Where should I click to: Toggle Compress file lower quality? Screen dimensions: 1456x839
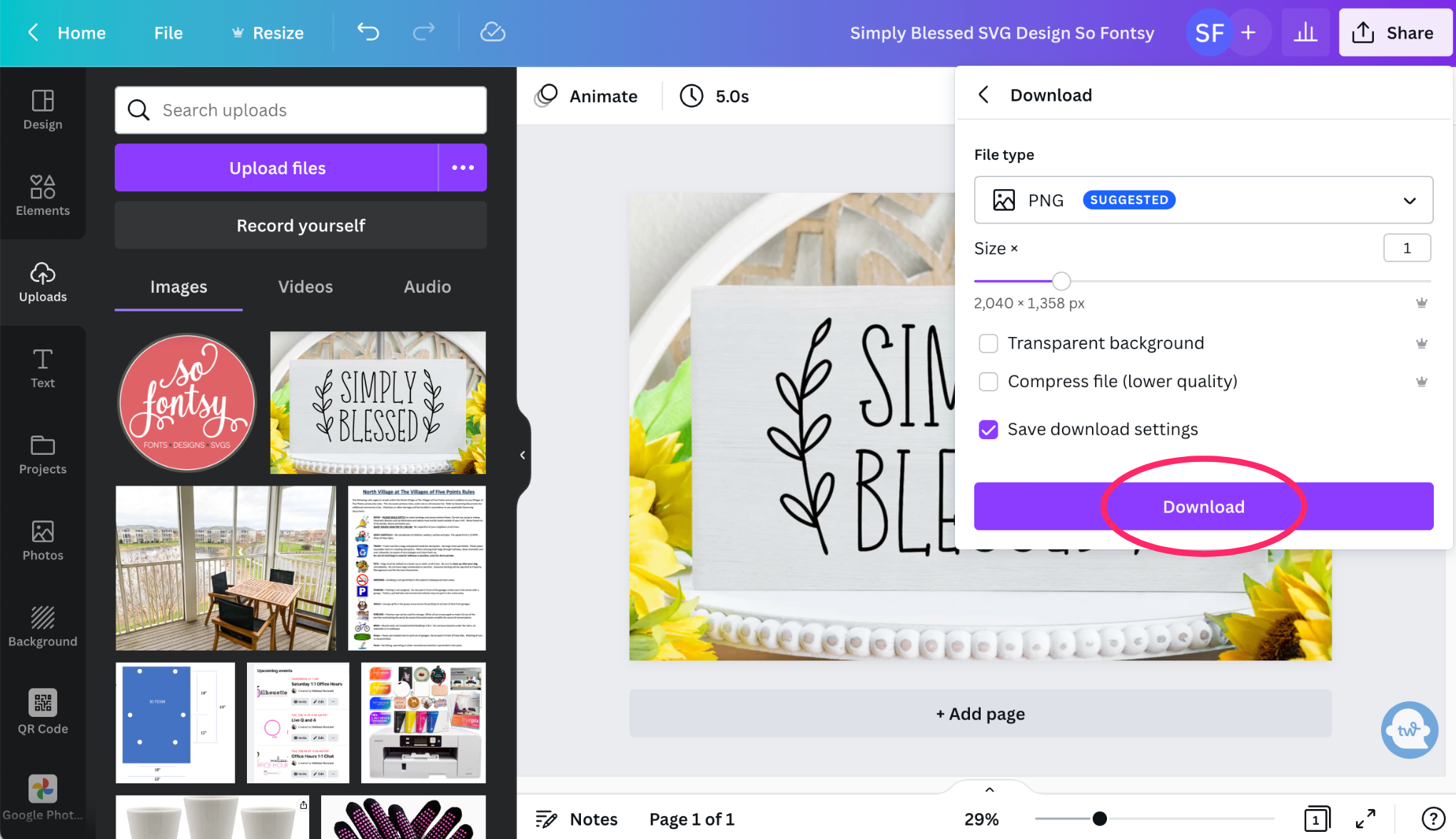988,380
